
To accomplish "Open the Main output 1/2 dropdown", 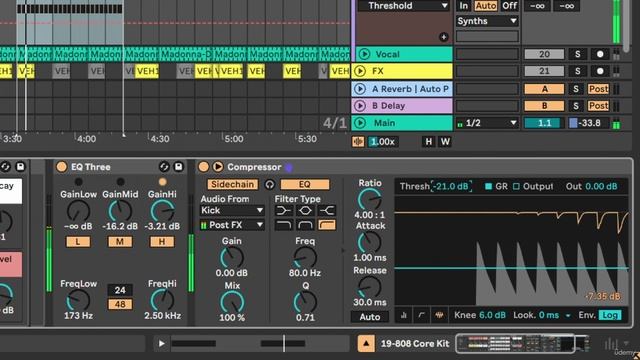I will 487,123.
